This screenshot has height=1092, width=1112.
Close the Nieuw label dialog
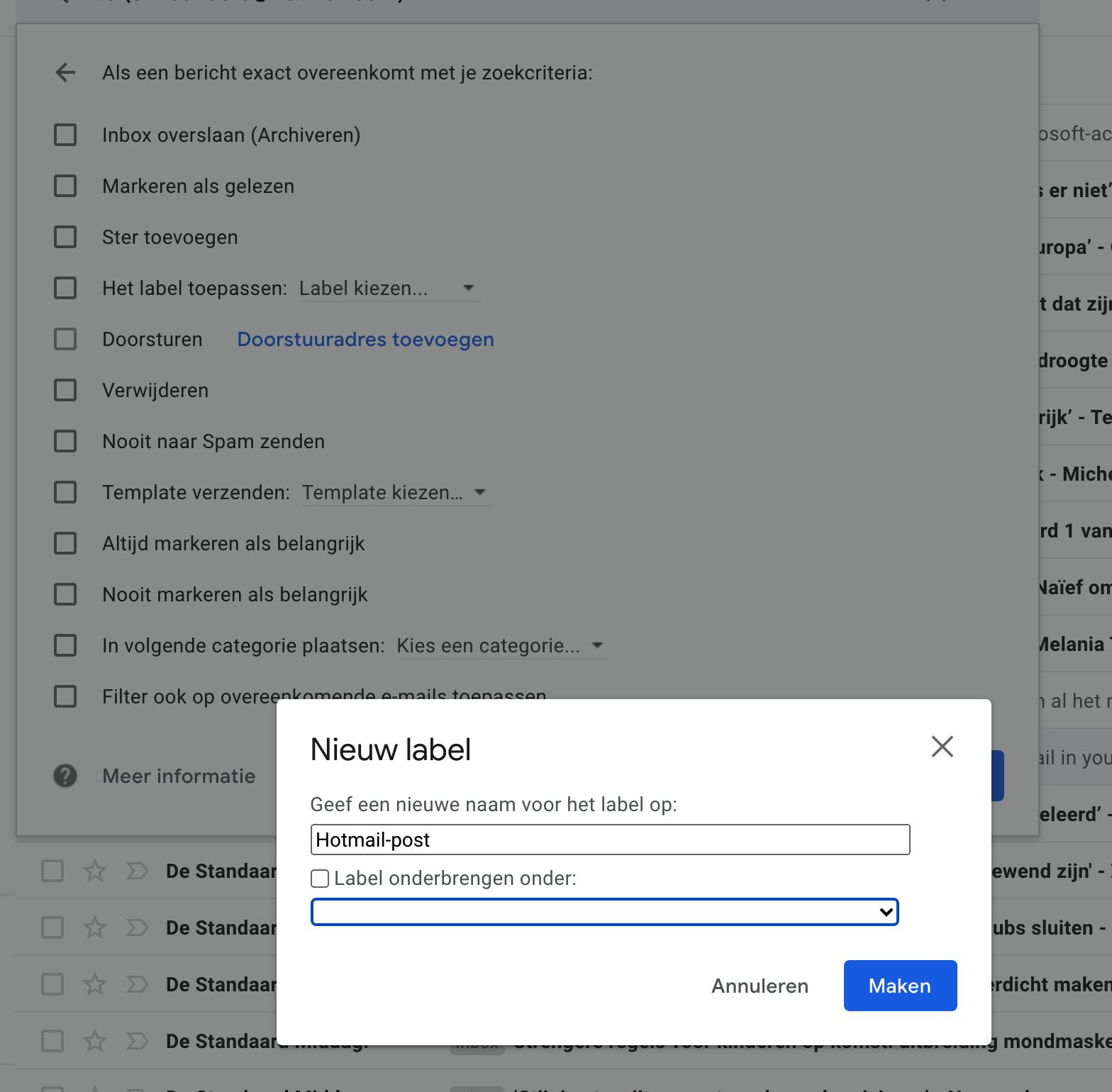942,747
